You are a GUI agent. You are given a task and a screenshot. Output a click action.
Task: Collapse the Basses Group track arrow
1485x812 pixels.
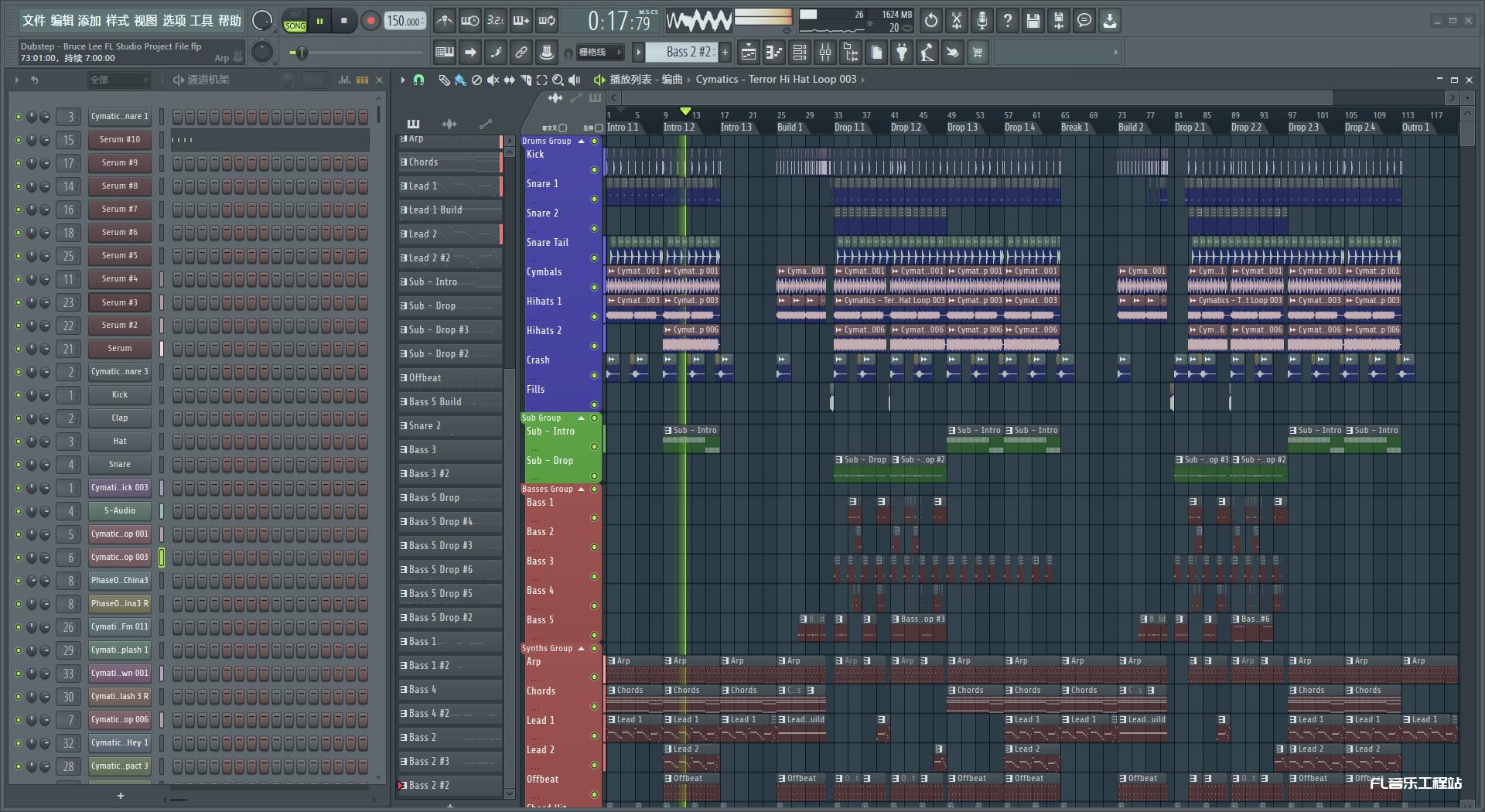[582, 490]
